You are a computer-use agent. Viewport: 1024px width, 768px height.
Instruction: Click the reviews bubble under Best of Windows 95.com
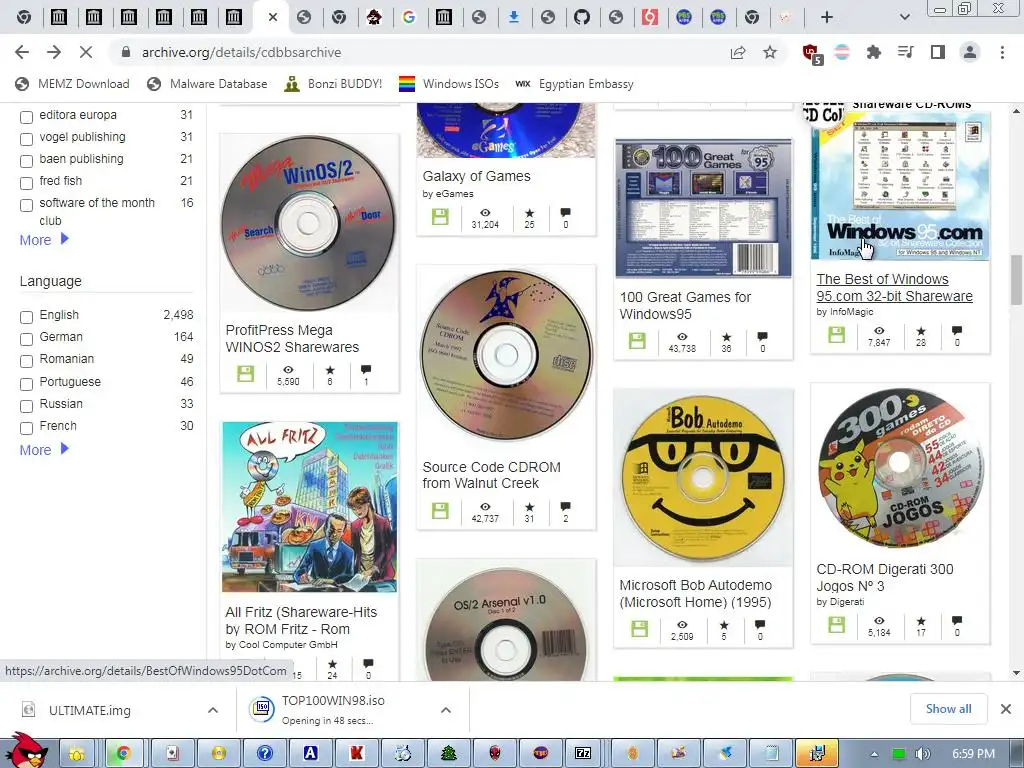tap(957, 330)
